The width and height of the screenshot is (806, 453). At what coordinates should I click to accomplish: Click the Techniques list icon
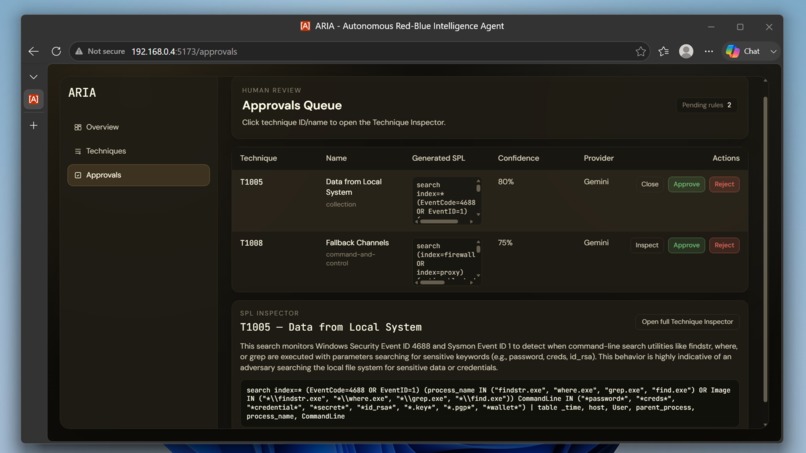pos(78,151)
